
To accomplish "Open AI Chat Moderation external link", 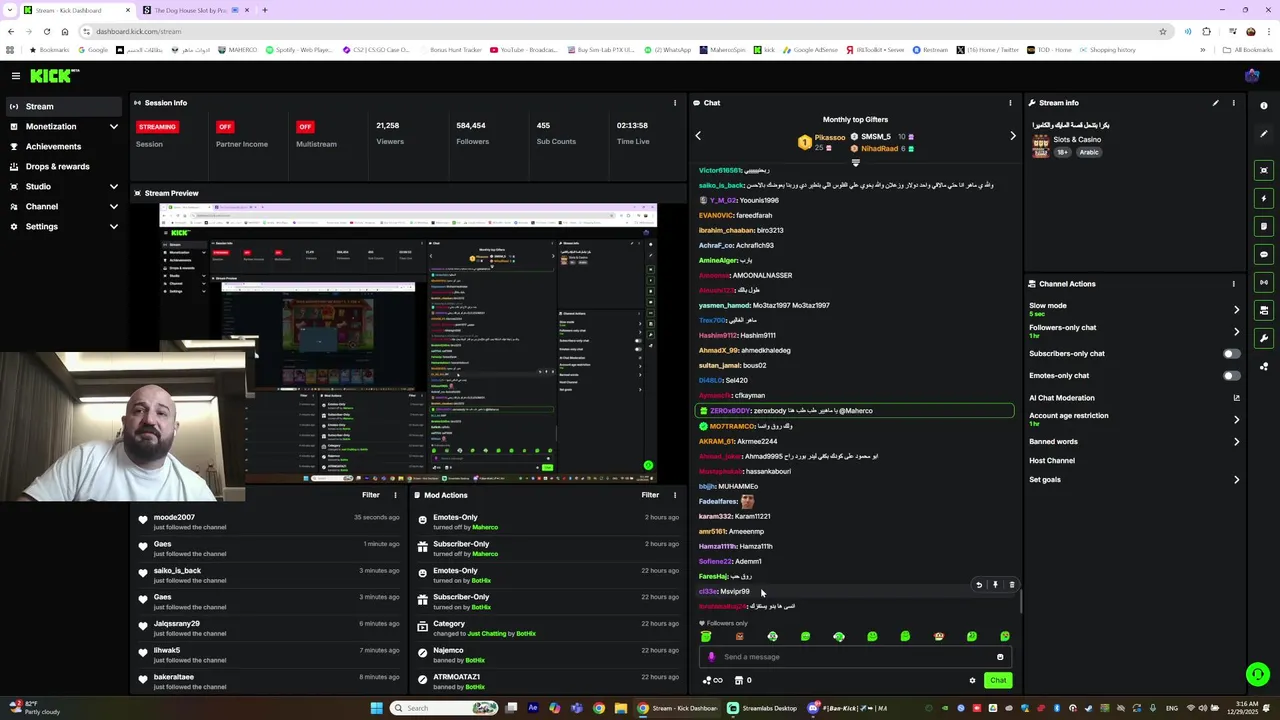I will pyautogui.click(x=1236, y=398).
